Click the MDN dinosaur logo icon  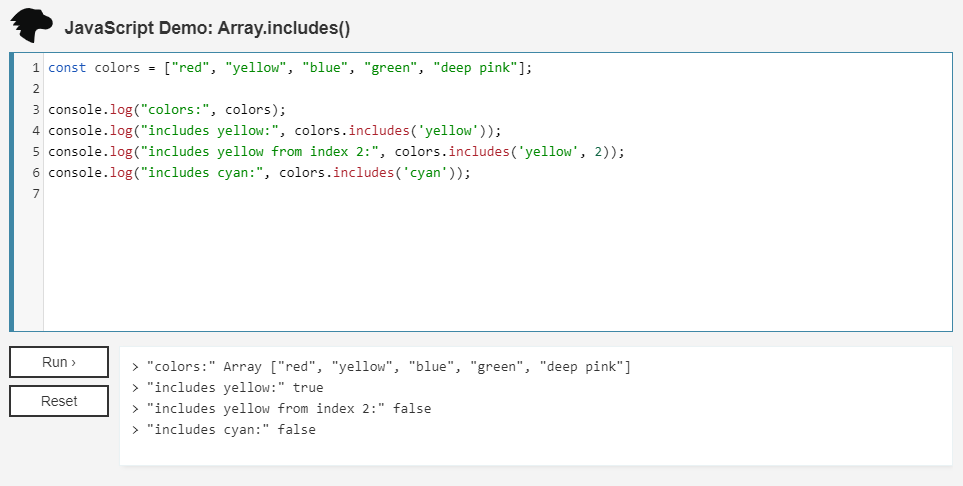click(31, 25)
